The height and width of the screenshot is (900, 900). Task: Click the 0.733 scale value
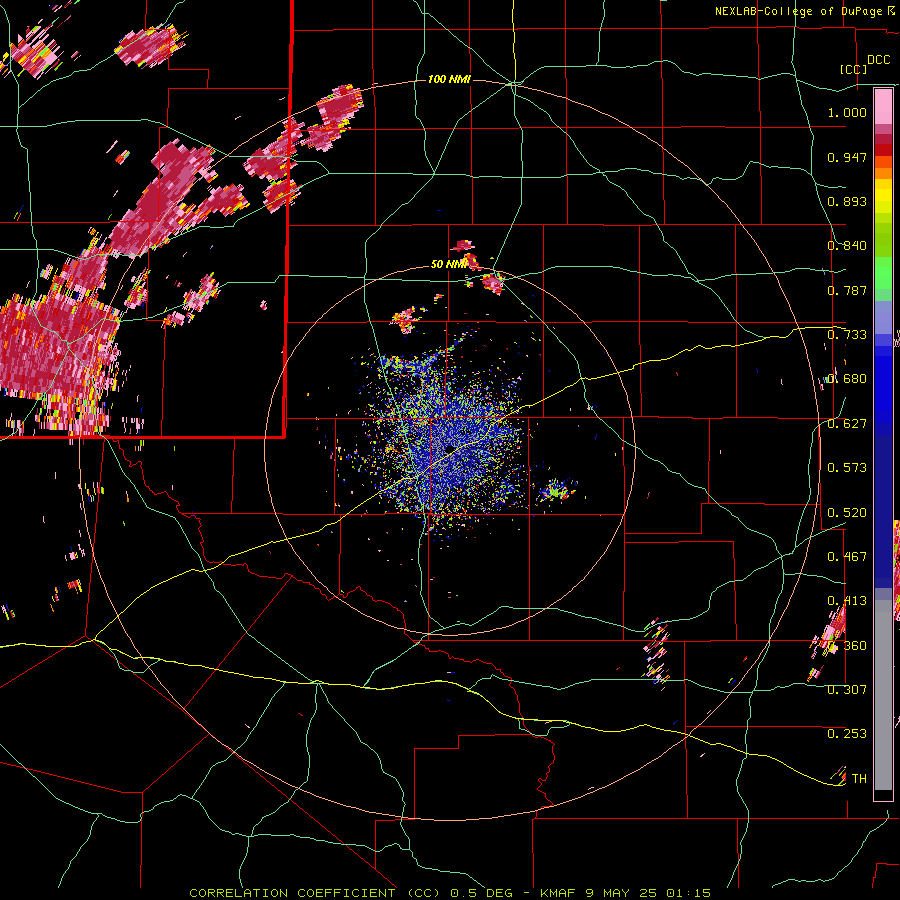coord(847,335)
